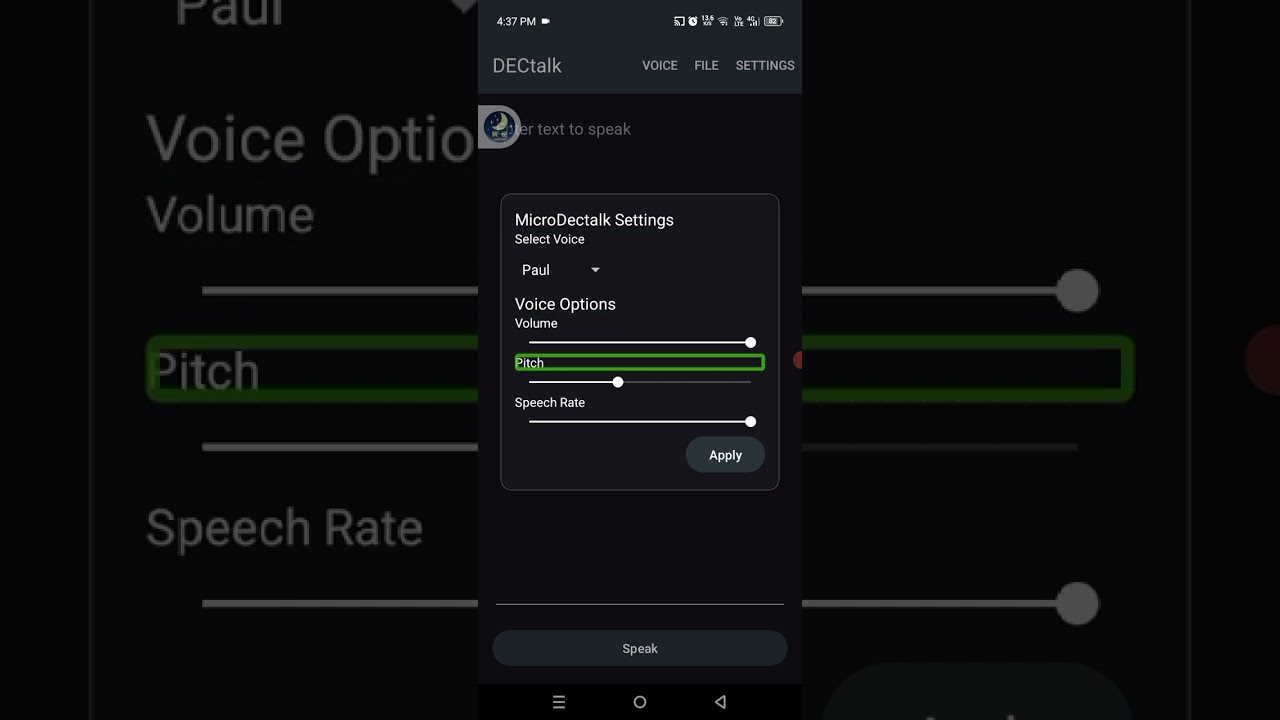Tap the Pitch label

coord(530,363)
